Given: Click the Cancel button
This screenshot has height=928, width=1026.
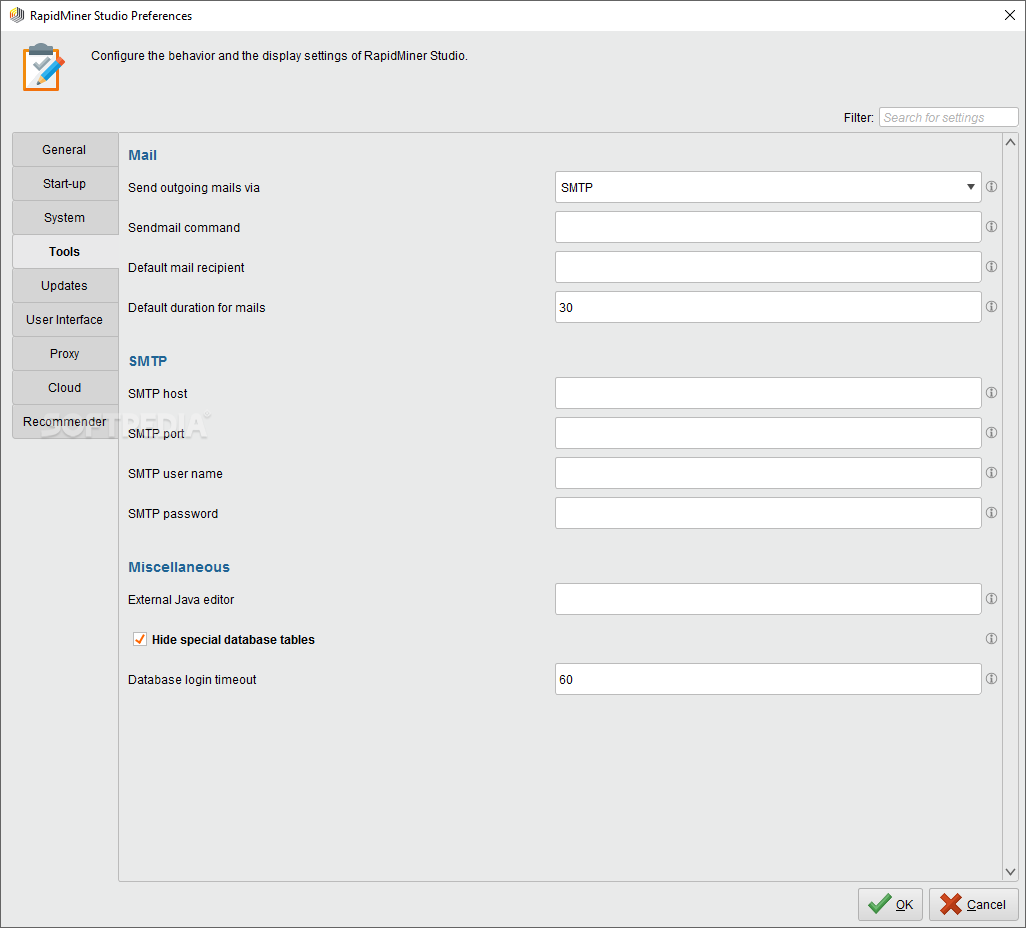Looking at the screenshot, I should 973,904.
